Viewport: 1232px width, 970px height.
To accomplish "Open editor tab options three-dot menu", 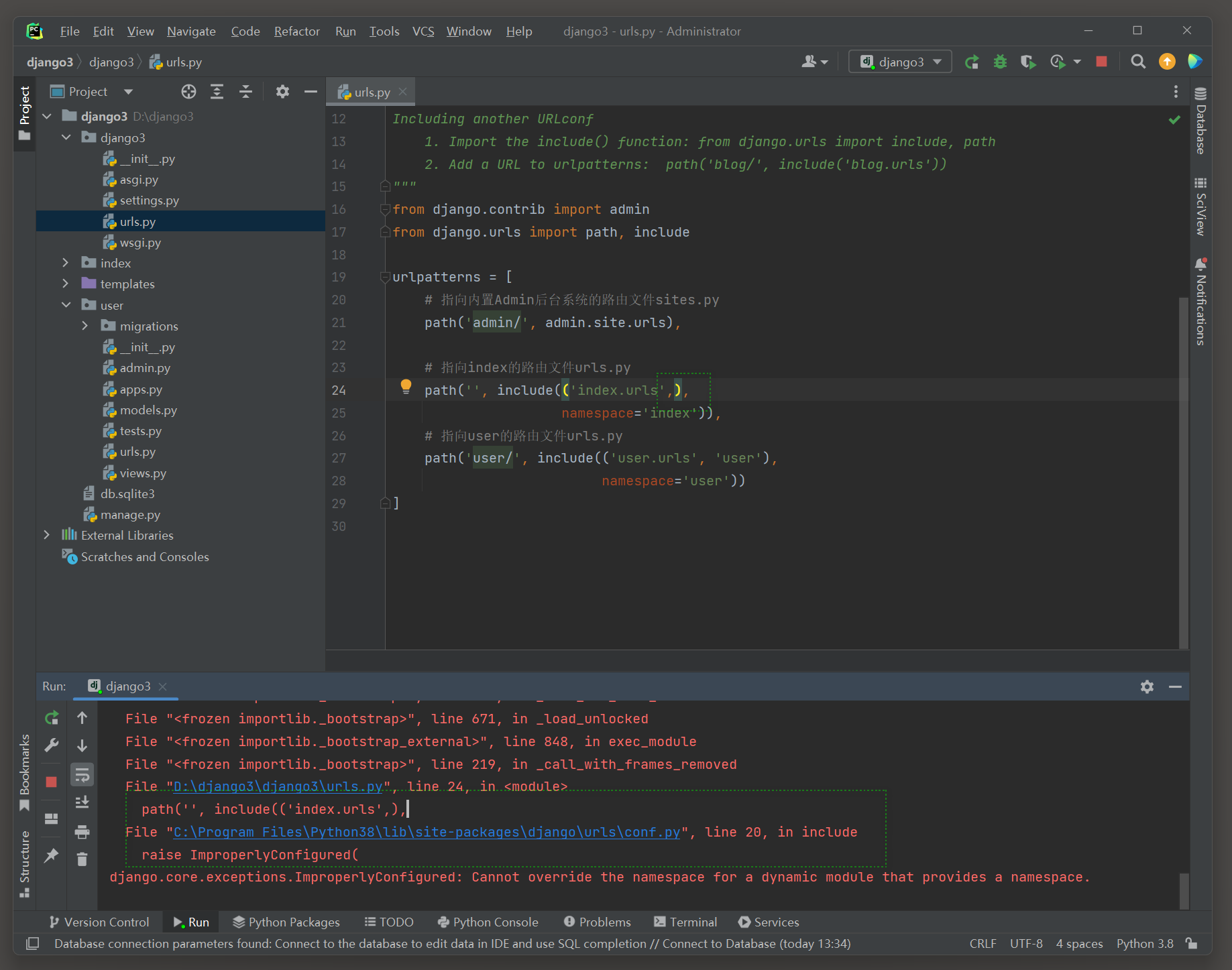I will click(x=1175, y=92).
